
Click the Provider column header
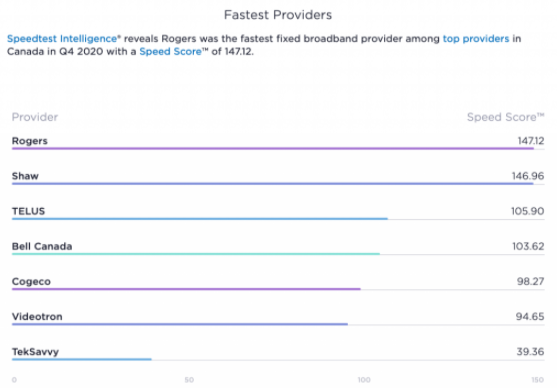point(35,117)
